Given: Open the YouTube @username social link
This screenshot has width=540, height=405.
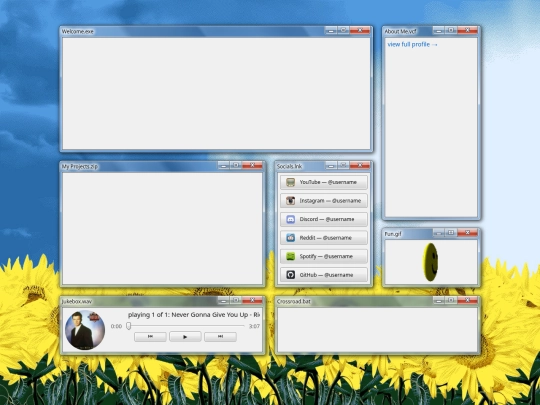Looking at the screenshot, I should [x=323, y=182].
